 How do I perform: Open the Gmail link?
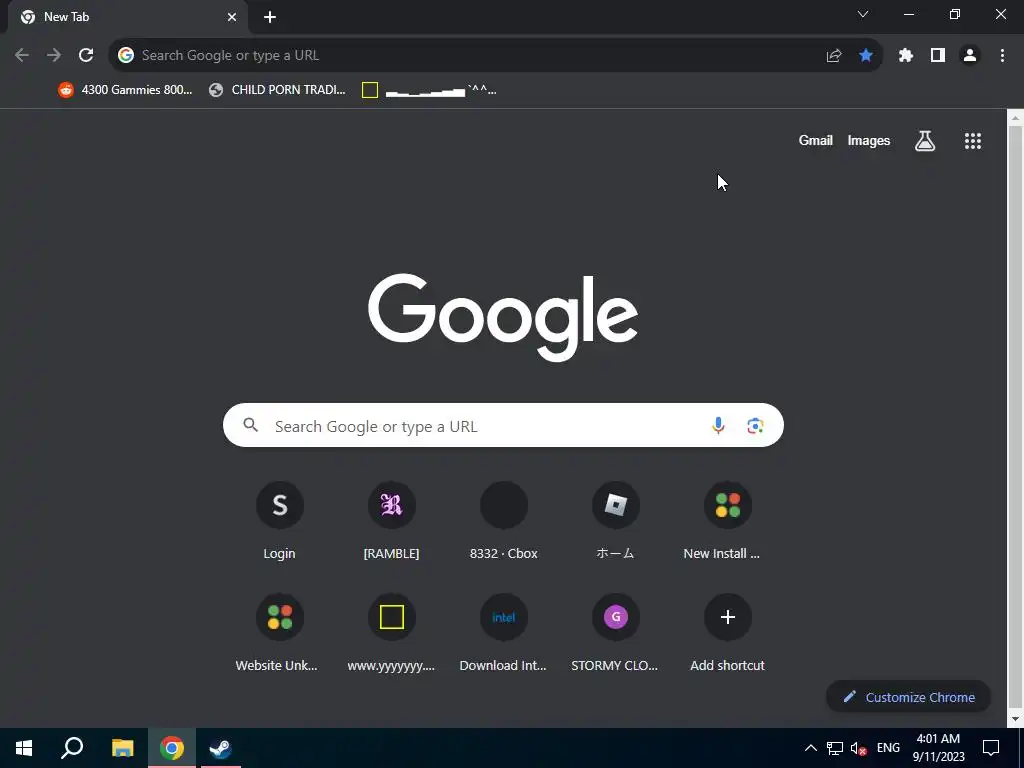pos(815,140)
